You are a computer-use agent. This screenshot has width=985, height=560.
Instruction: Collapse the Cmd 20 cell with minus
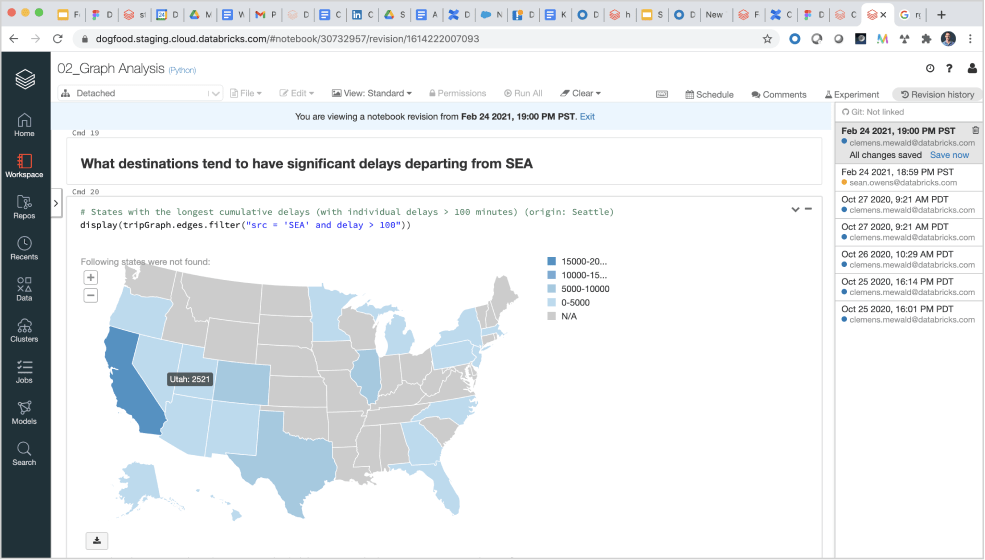tap(808, 209)
